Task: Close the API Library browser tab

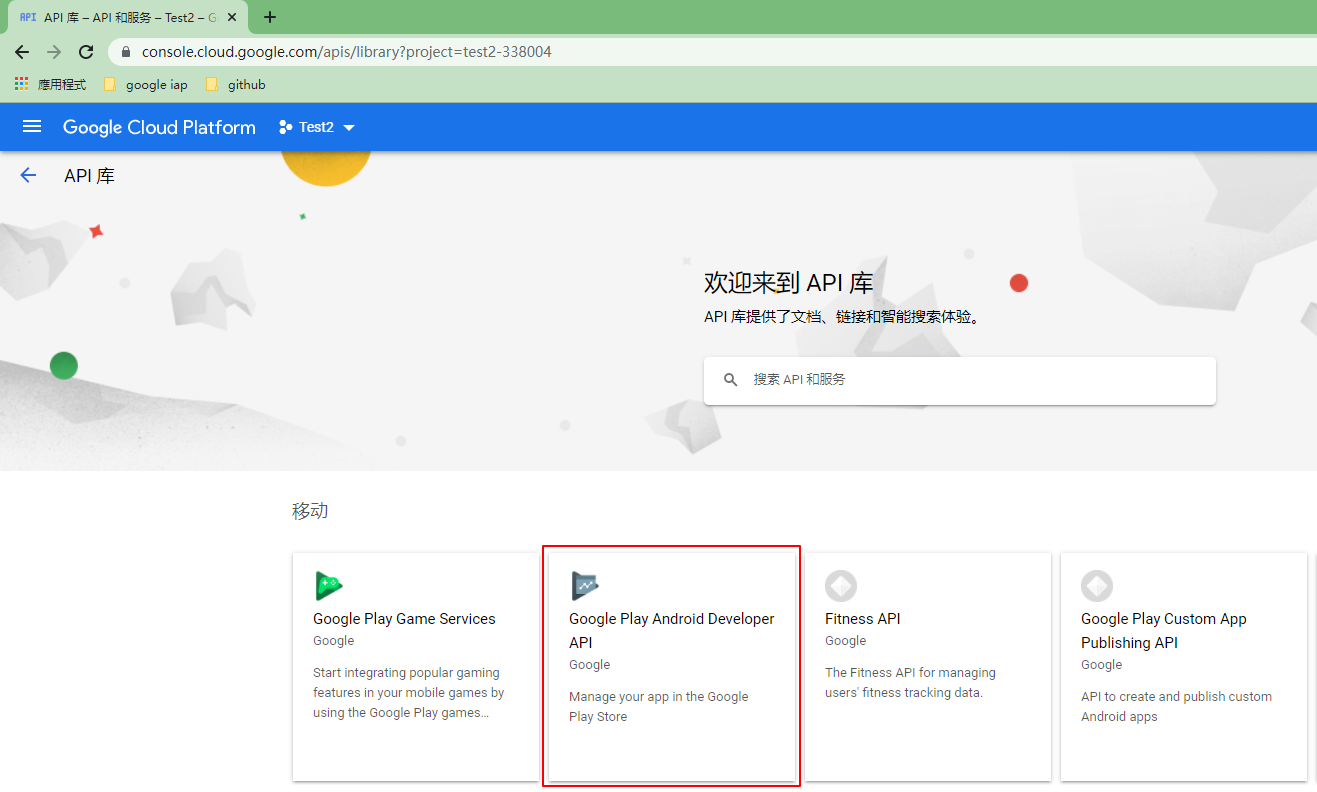Action: tap(232, 17)
